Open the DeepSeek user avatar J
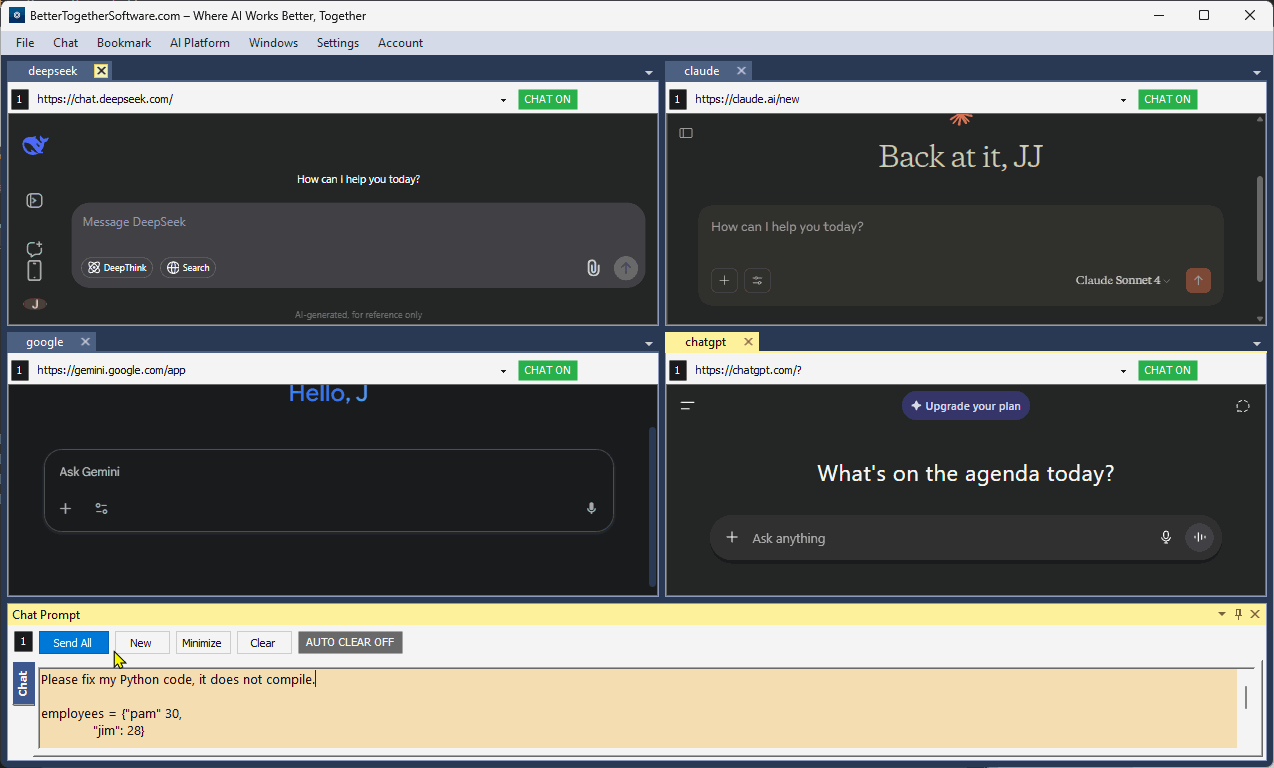 point(34,304)
